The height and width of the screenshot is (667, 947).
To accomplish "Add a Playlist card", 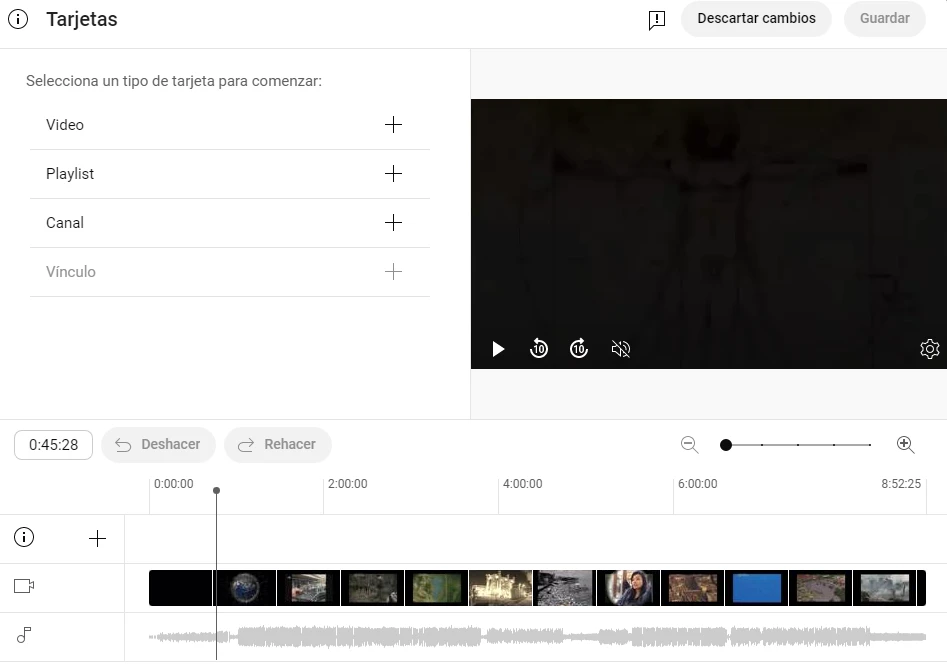I will click(x=393, y=173).
